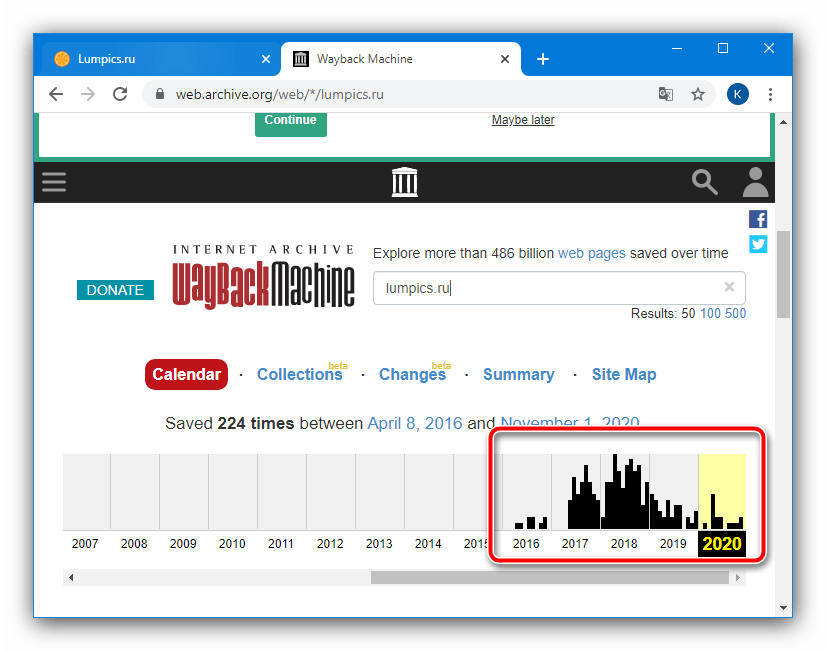Open a new tab with the plus button
Screen dimensions: 826x651
point(543,59)
